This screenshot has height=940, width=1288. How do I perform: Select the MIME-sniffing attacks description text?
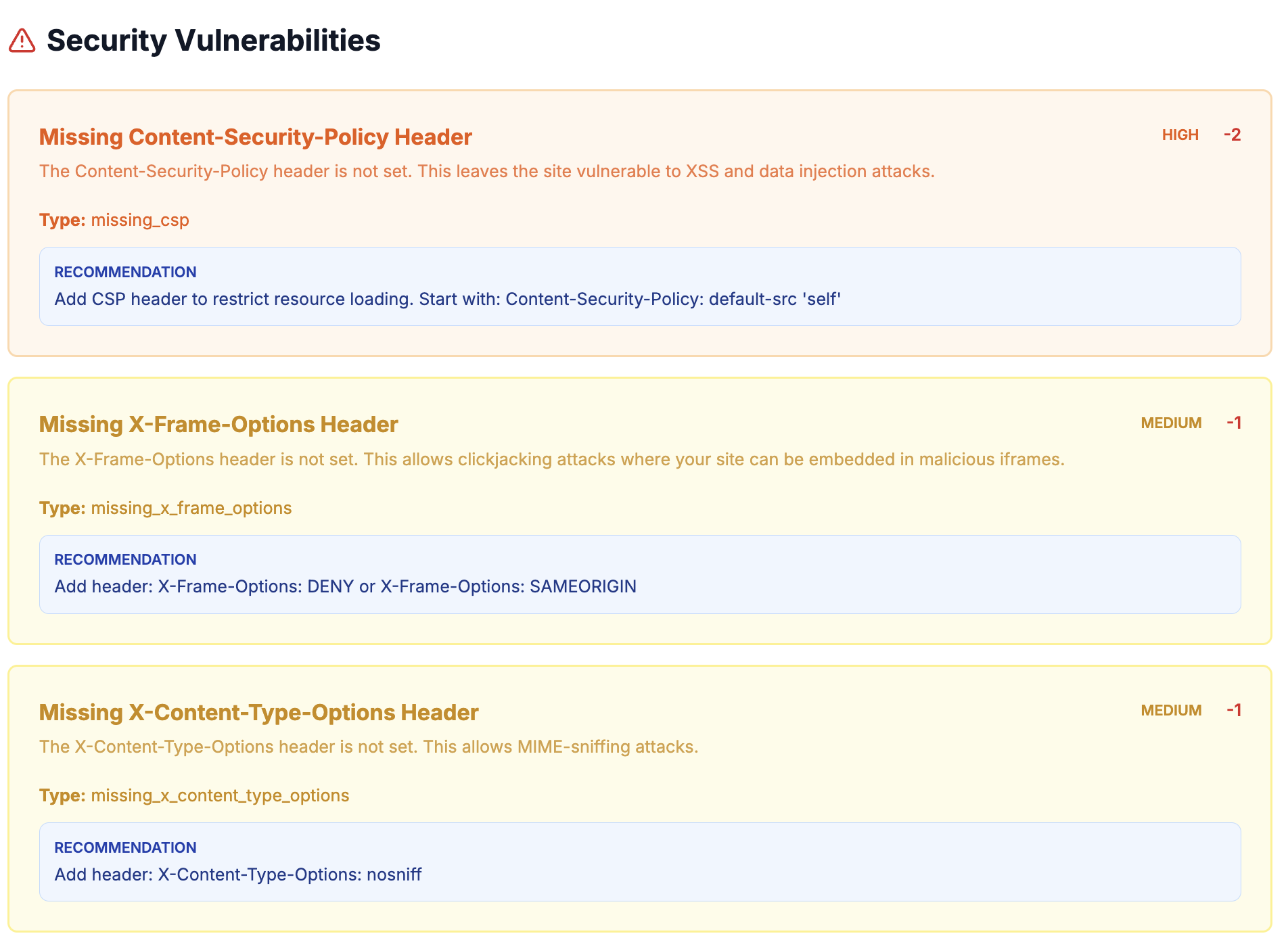tap(369, 747)
